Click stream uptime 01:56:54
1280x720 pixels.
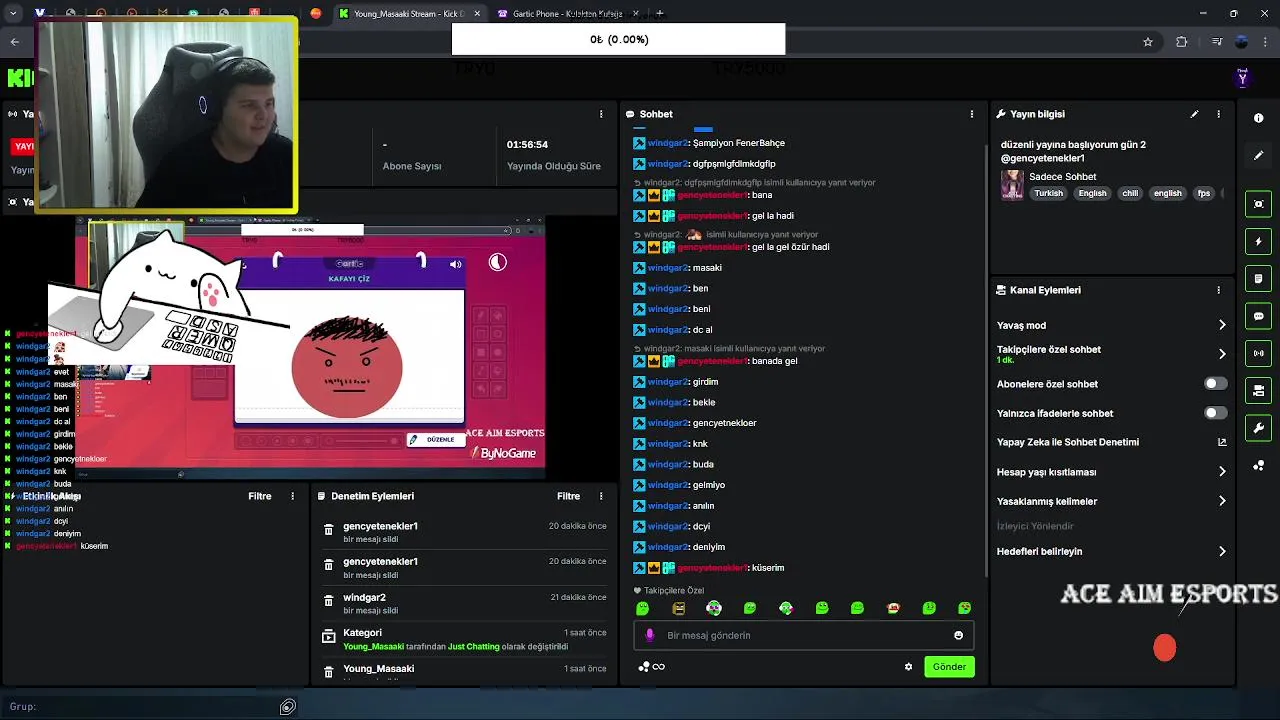527,144
